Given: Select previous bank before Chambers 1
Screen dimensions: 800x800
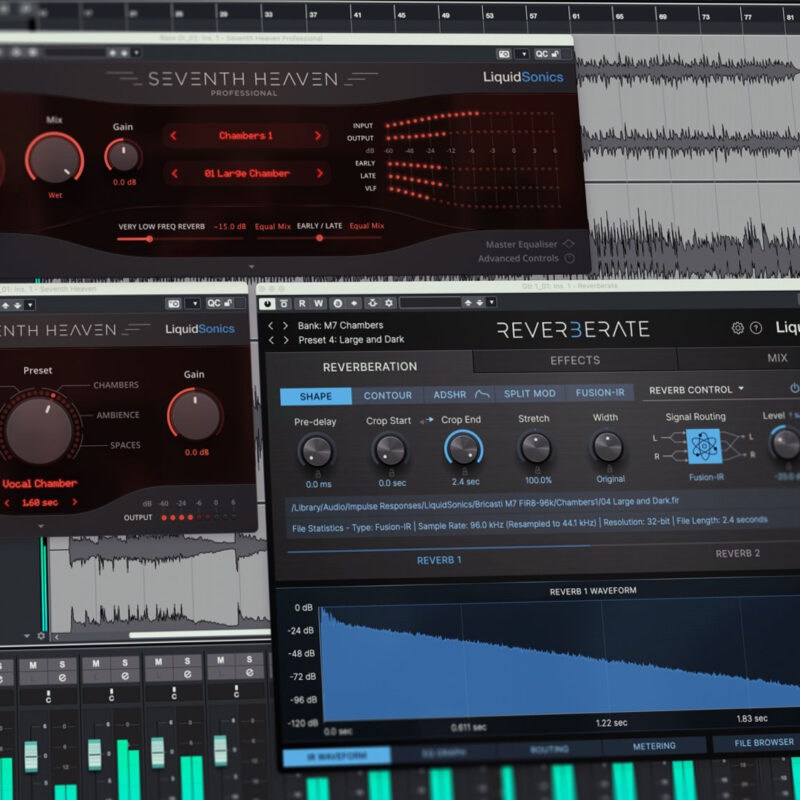Looking at the screenshot, I should point(173,135).
